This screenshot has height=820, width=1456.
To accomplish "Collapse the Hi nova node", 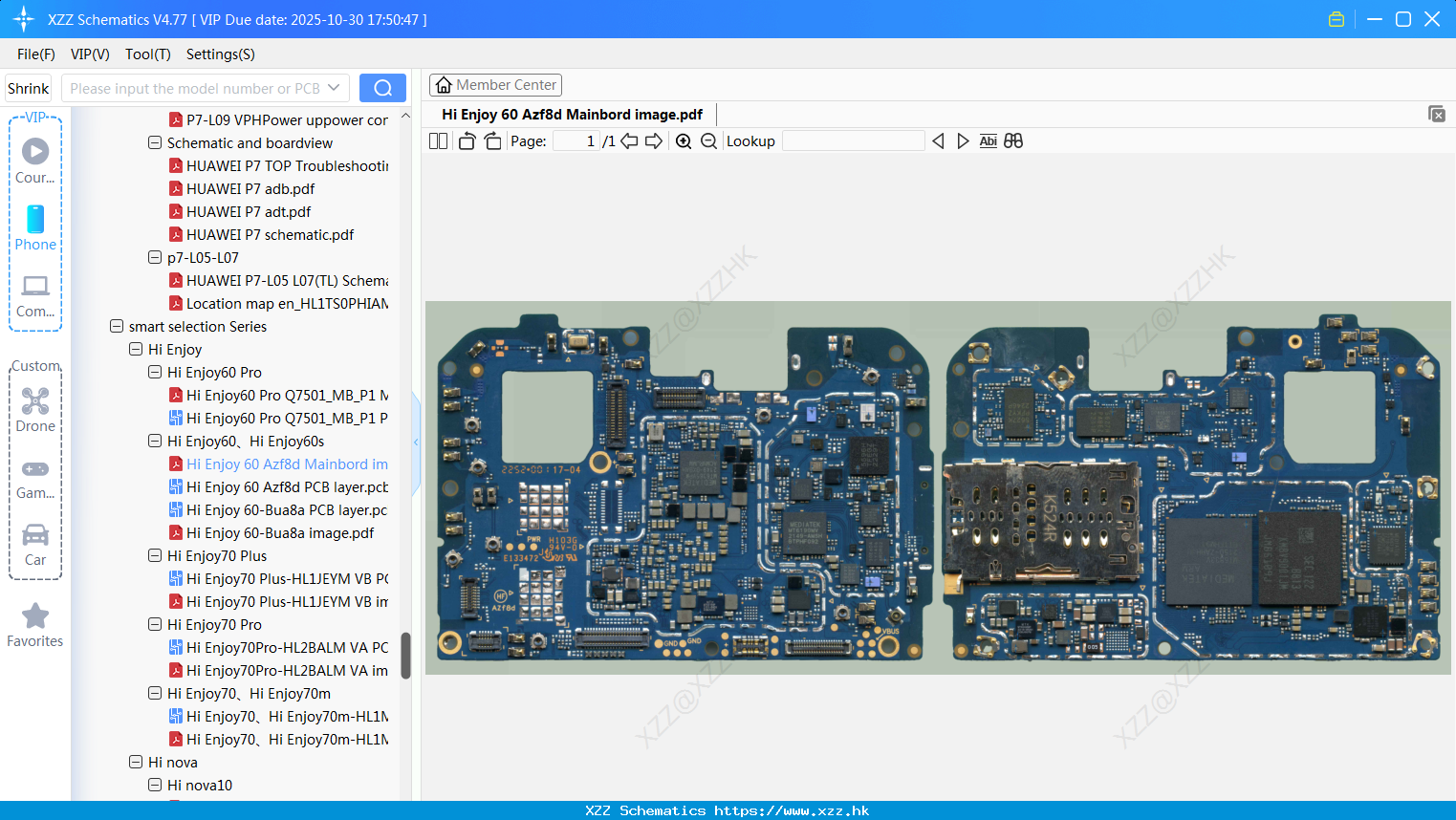I will [136, 762].
